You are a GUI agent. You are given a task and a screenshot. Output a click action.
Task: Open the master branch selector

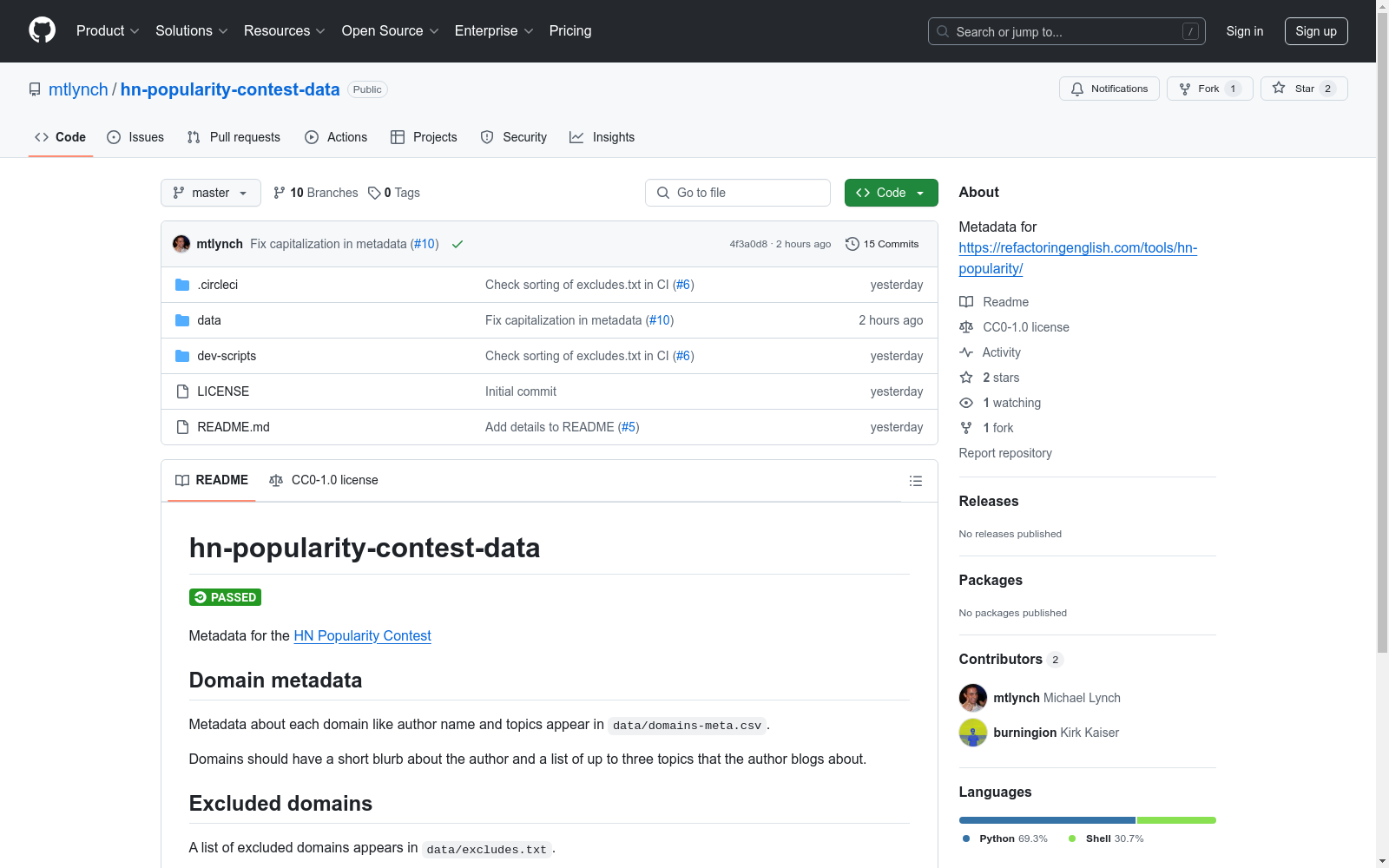211,193
